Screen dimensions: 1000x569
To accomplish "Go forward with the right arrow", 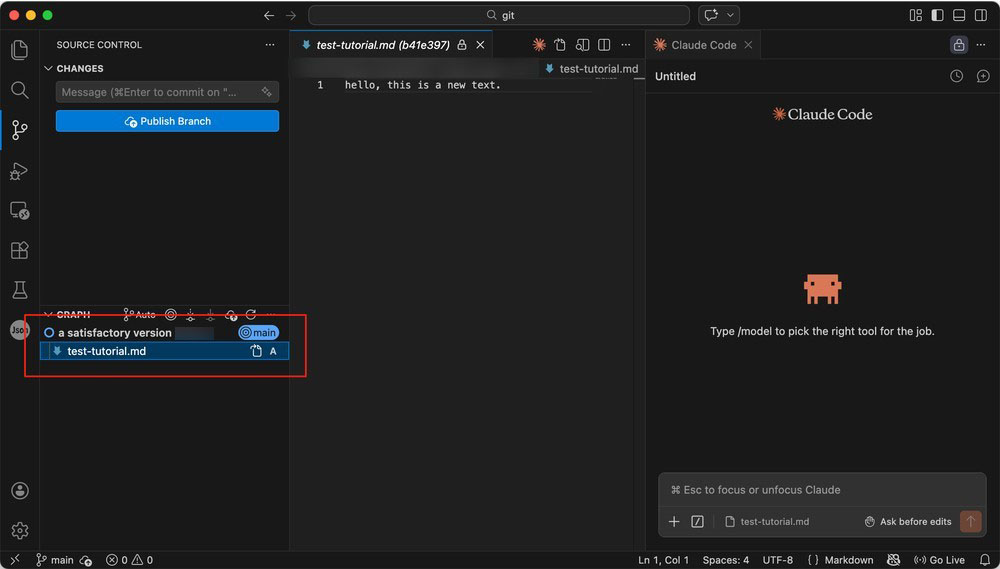I will (291, 15).
